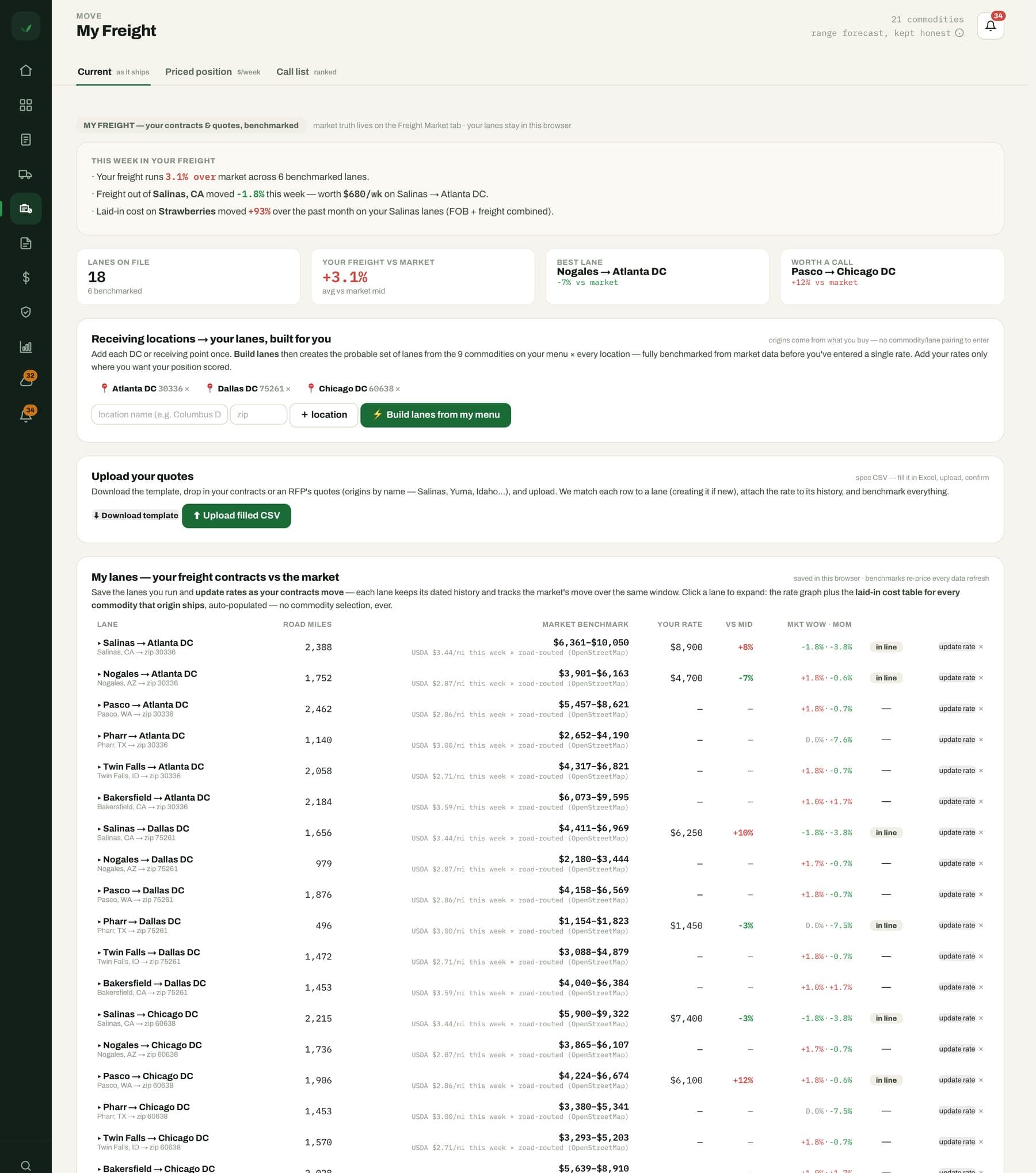This screenshot has width=1036, height=1173.
Task: Focus the zip input field
Action: click(x=258, y=415)
